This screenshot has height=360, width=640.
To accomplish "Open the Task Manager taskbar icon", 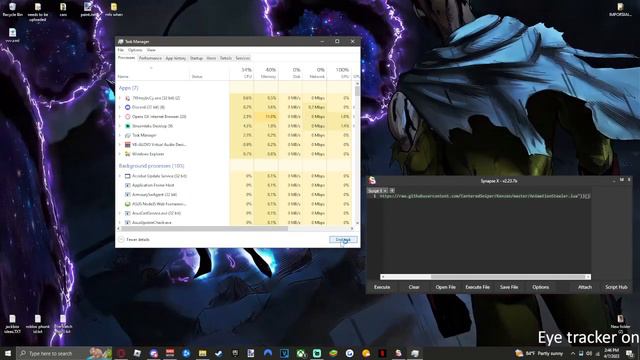I will tap(415, 353).
